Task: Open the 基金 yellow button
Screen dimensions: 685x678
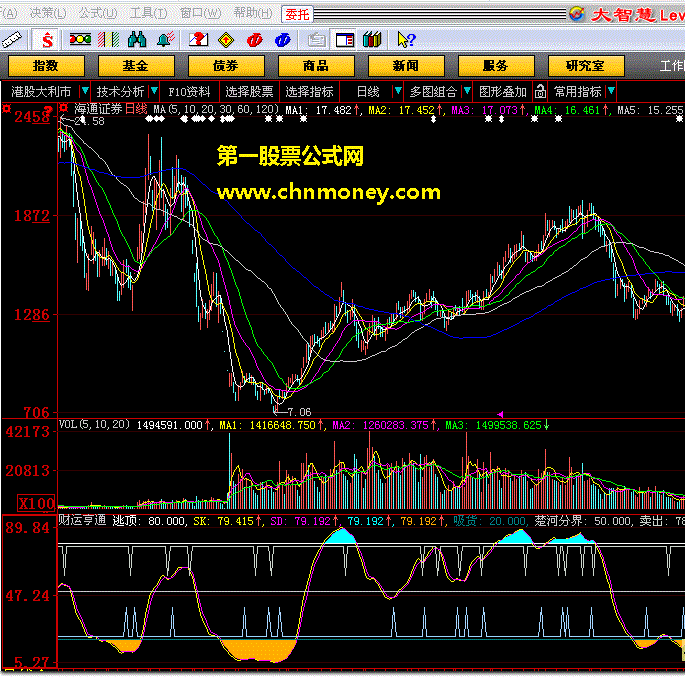Action: (x=136, y=66)
